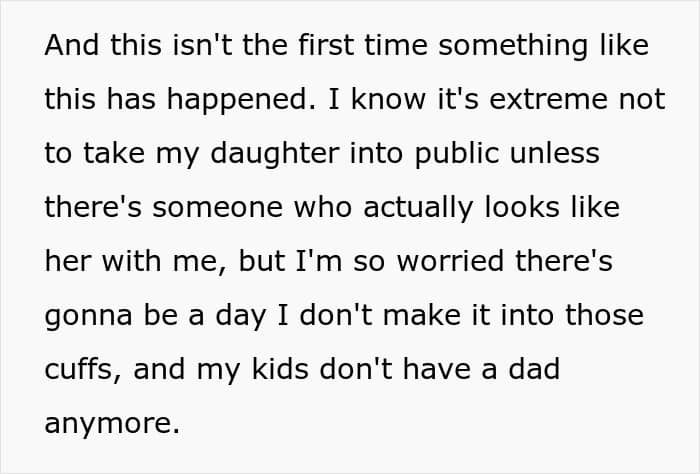Click the word "kids" in the text

(x=280, y=369)
